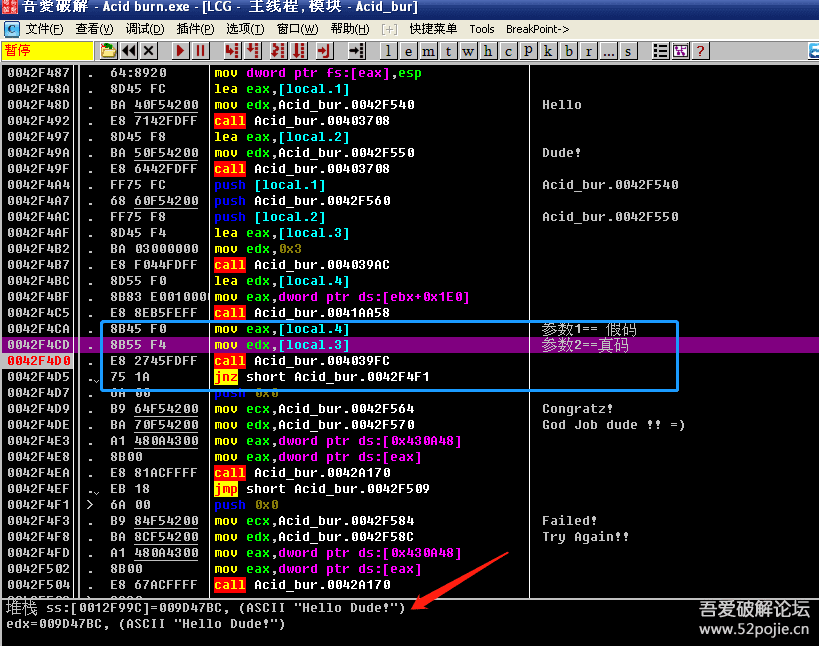Click the Go to address arrow icon
This screenshot has height=646, width=819.
(356, 50)
